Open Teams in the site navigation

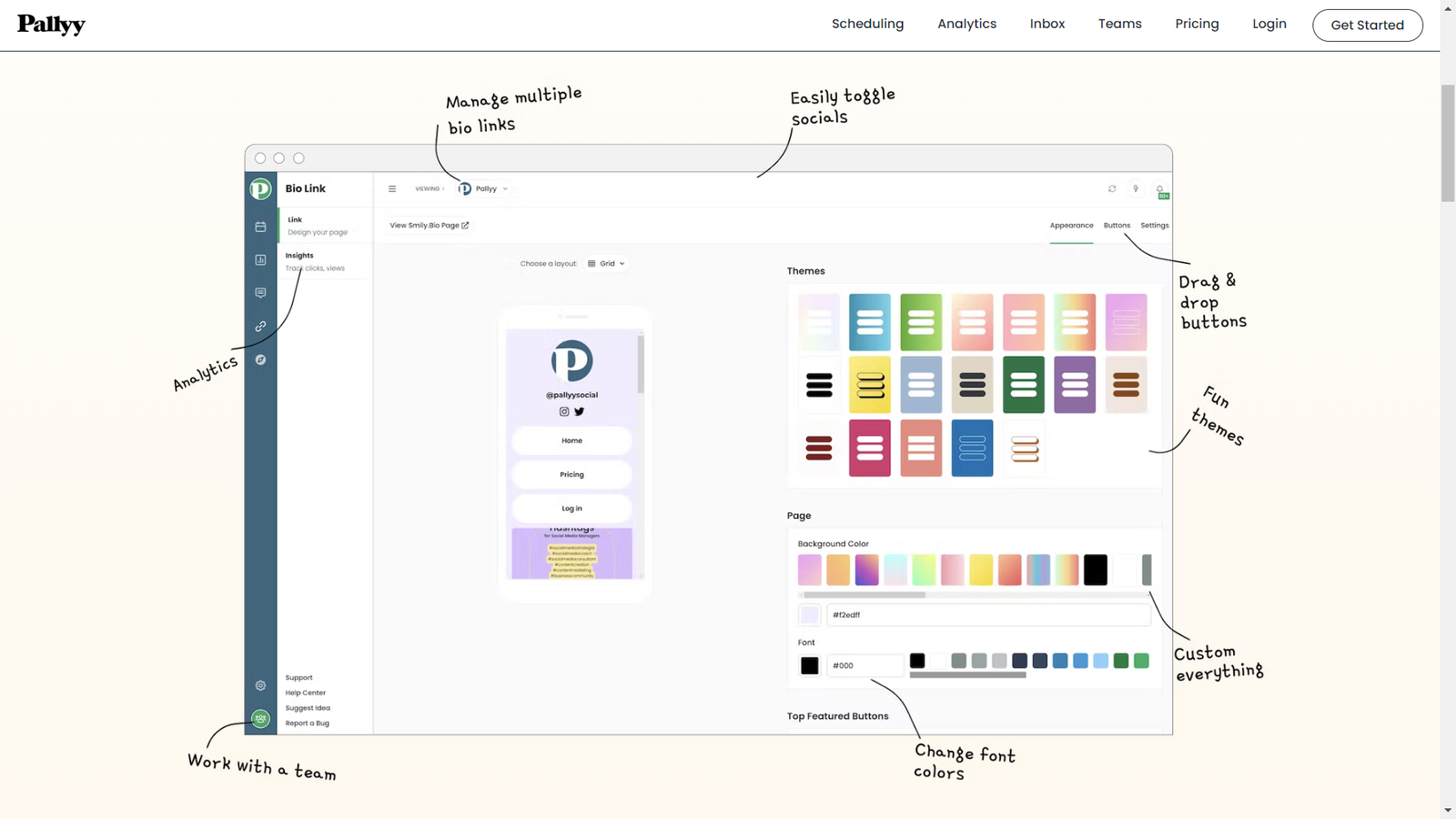1119,24
